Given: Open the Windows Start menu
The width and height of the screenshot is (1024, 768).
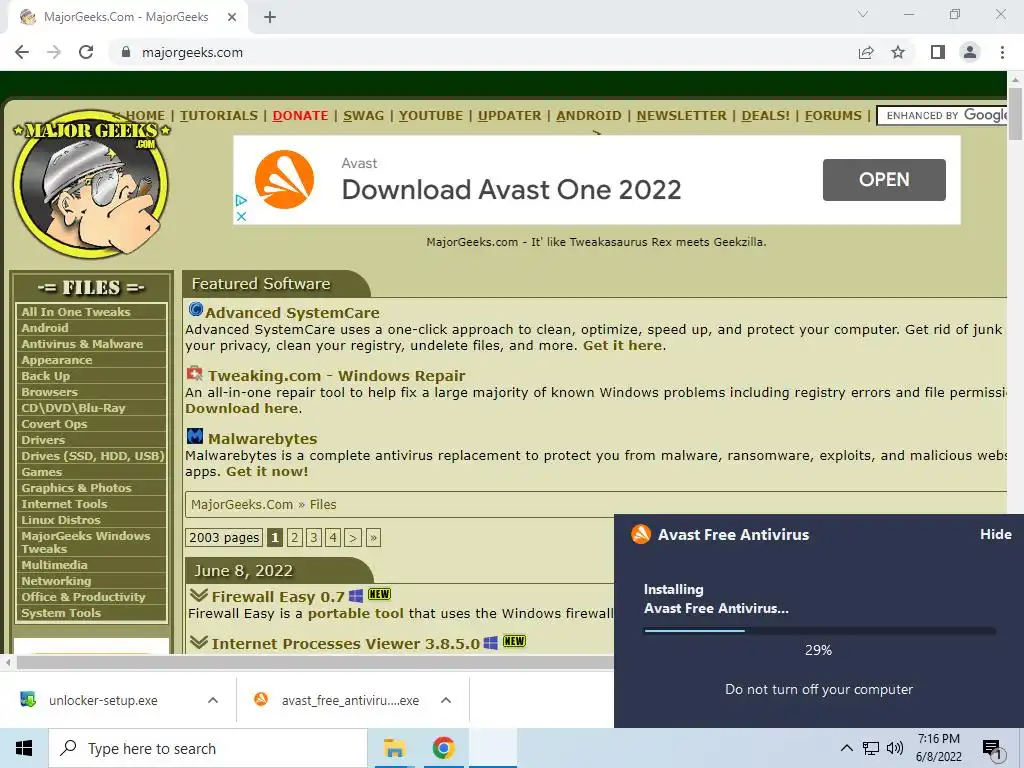Looking at the screenshot, I should (x=24, y=748).
